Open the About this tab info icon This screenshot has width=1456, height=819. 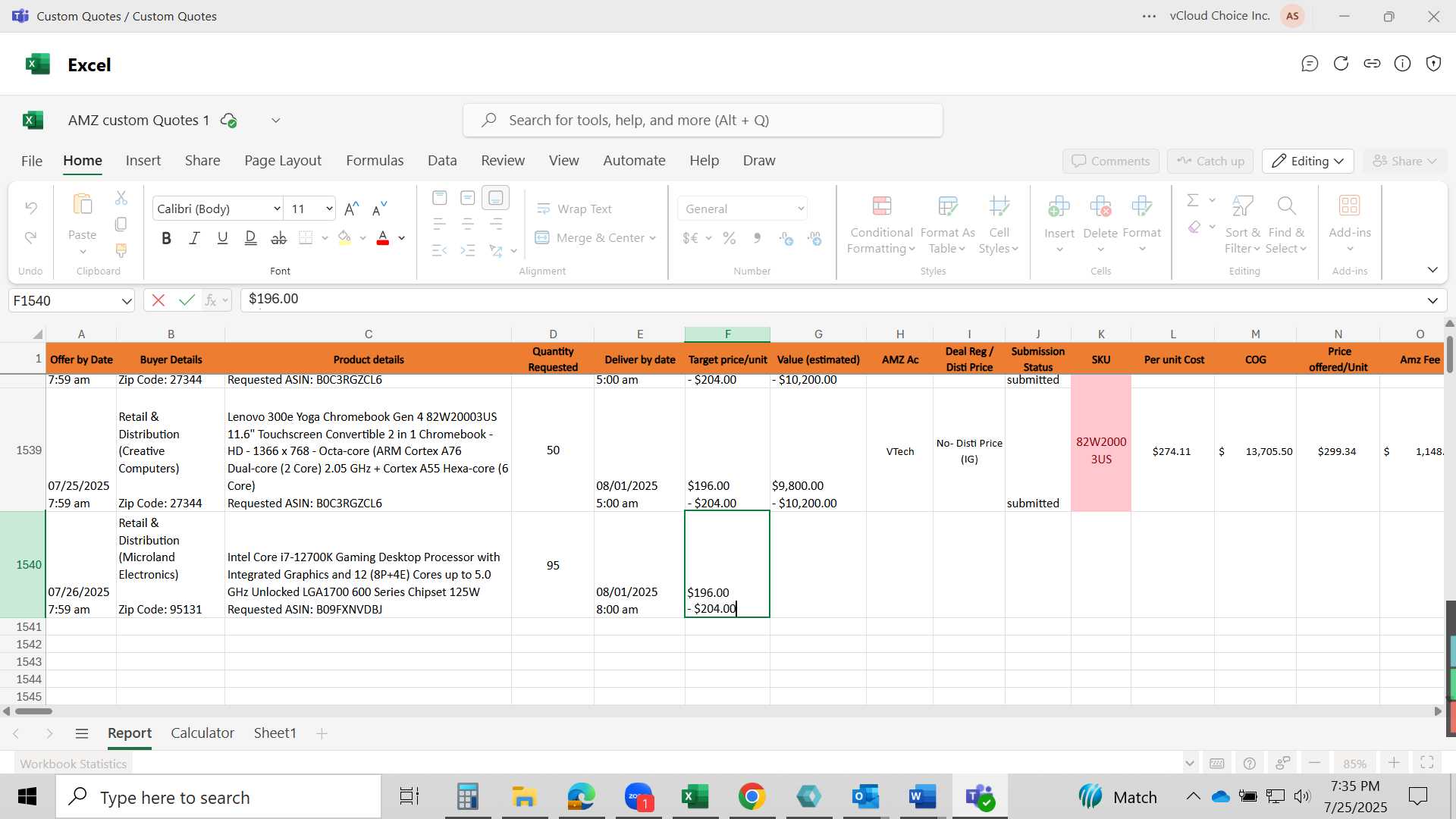(x=1403, y=64)
